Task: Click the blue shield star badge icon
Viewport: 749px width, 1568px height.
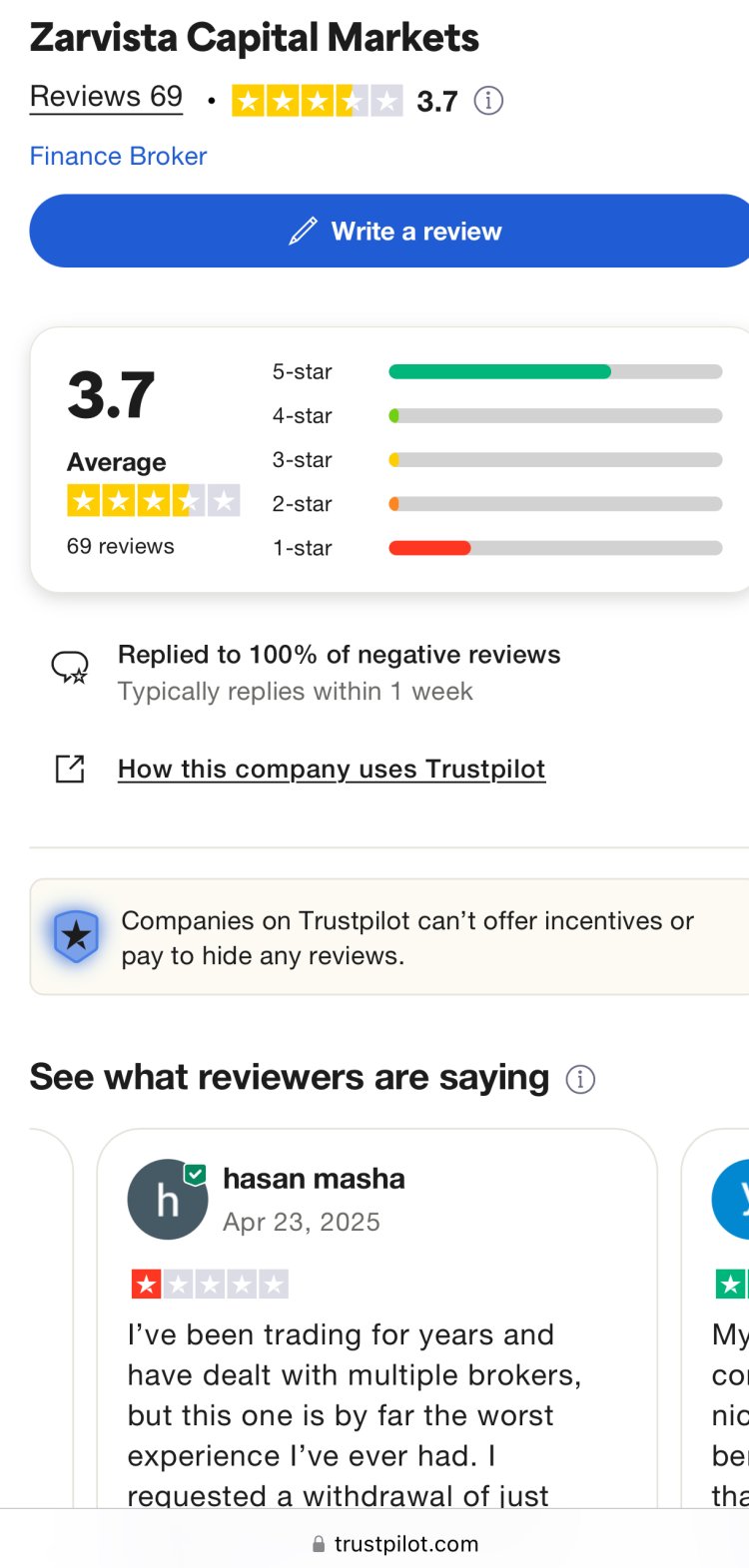Action: coord(76,936)
